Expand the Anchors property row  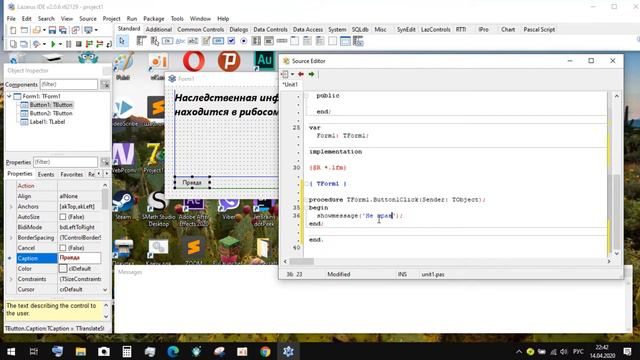(x=11, y=207)
